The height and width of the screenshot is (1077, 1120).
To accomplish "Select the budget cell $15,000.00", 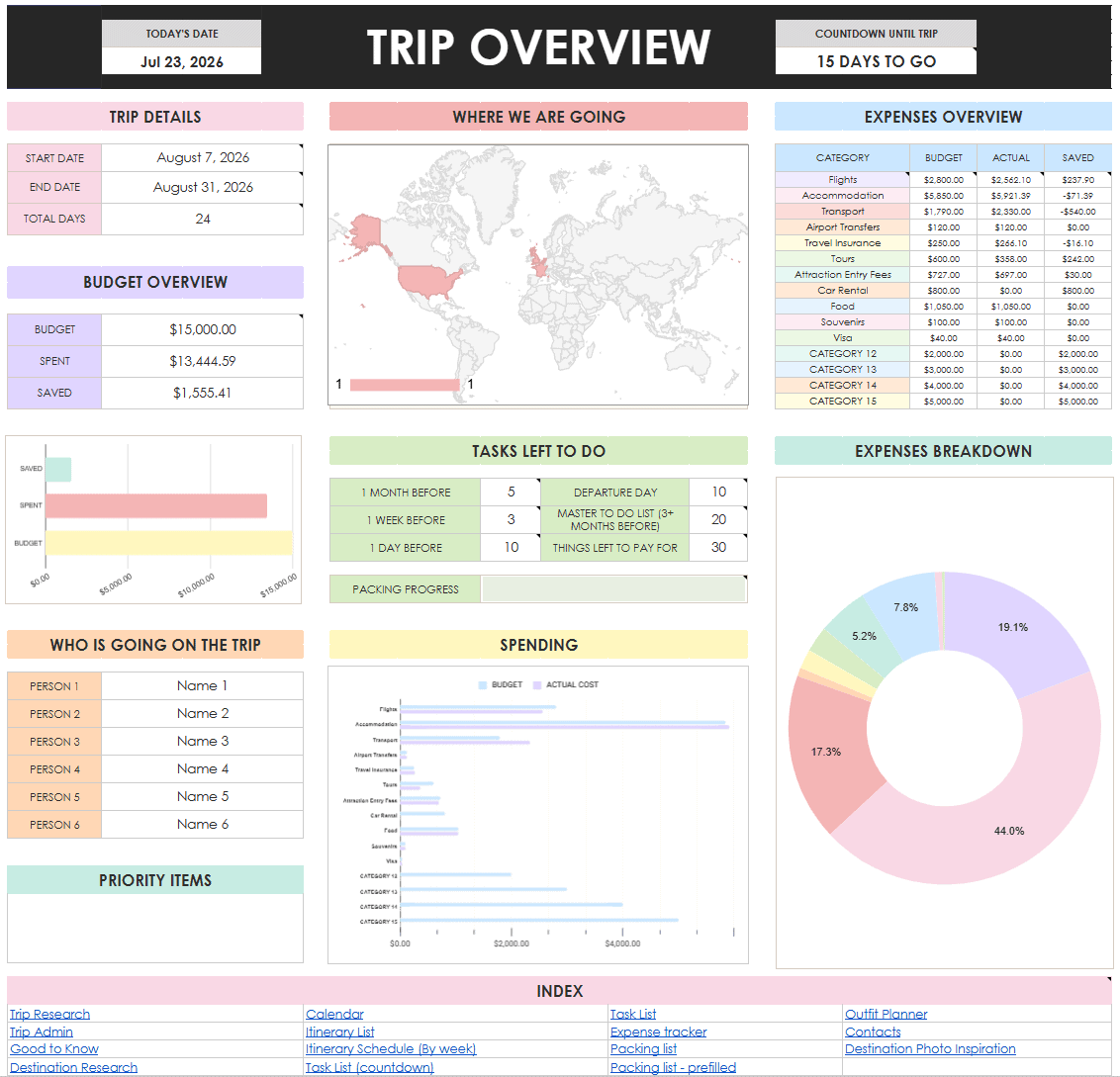I will pyautogui.click(x=202, y=329).
